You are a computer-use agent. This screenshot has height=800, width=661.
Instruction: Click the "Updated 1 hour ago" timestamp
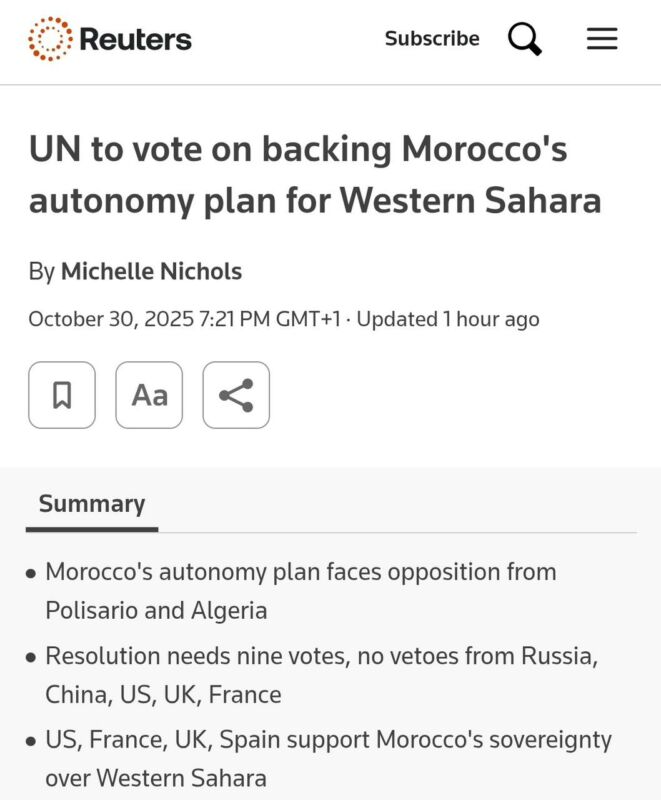point(448,319)
